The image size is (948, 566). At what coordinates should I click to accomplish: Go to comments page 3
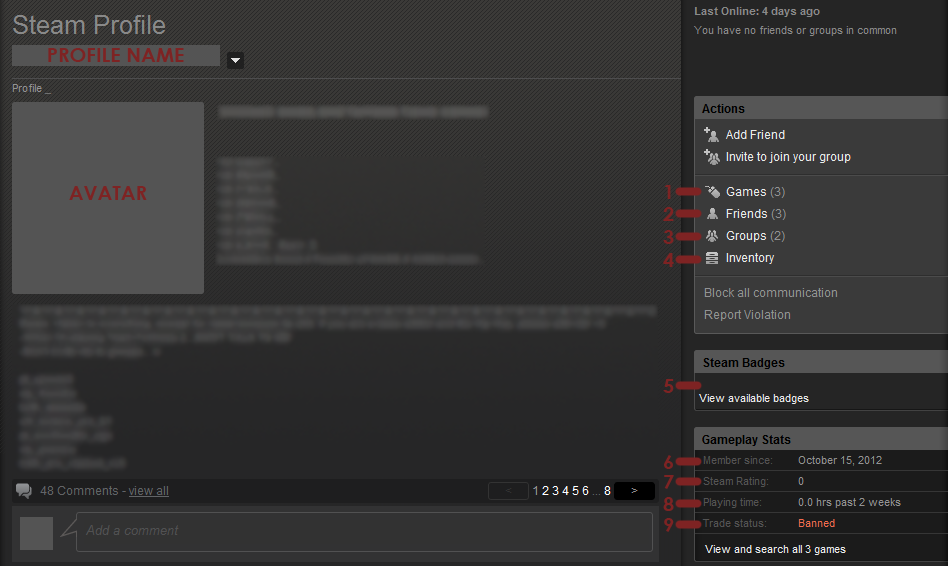pos(555,491)
